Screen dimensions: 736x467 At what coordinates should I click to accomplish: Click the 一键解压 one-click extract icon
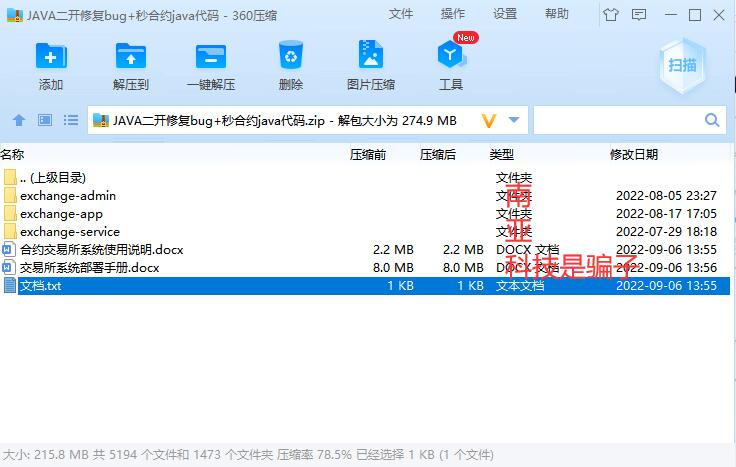click(211, 58)
